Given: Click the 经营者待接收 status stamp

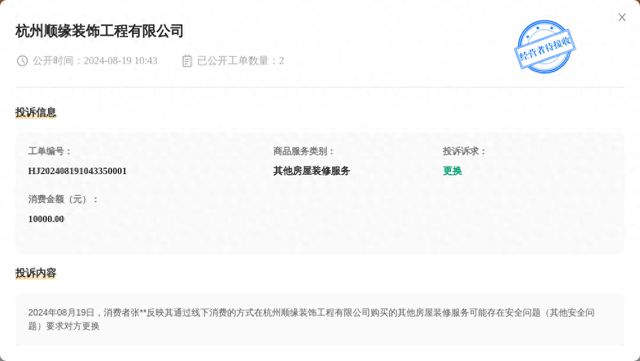Looking at the screenshot, I should (x=545, y=47).
